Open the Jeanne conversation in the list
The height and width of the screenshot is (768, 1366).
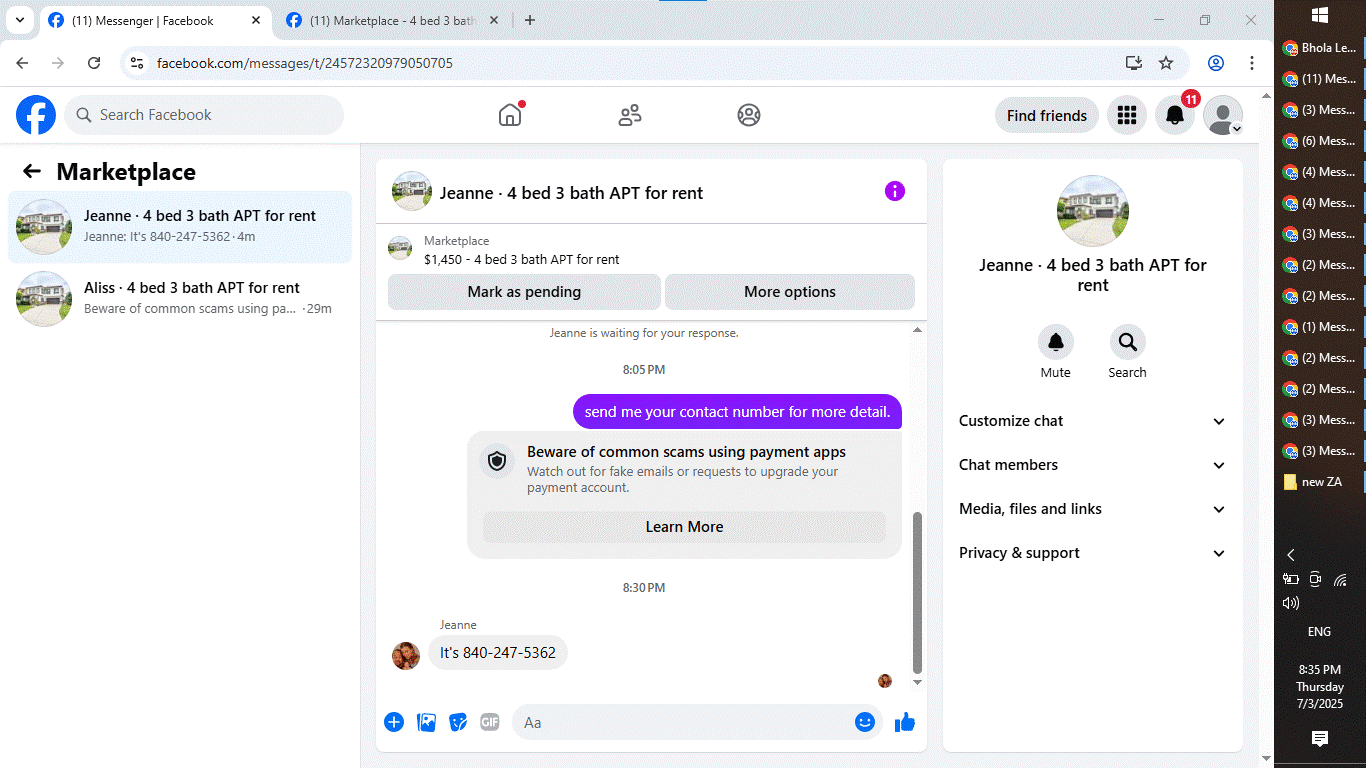180,227
